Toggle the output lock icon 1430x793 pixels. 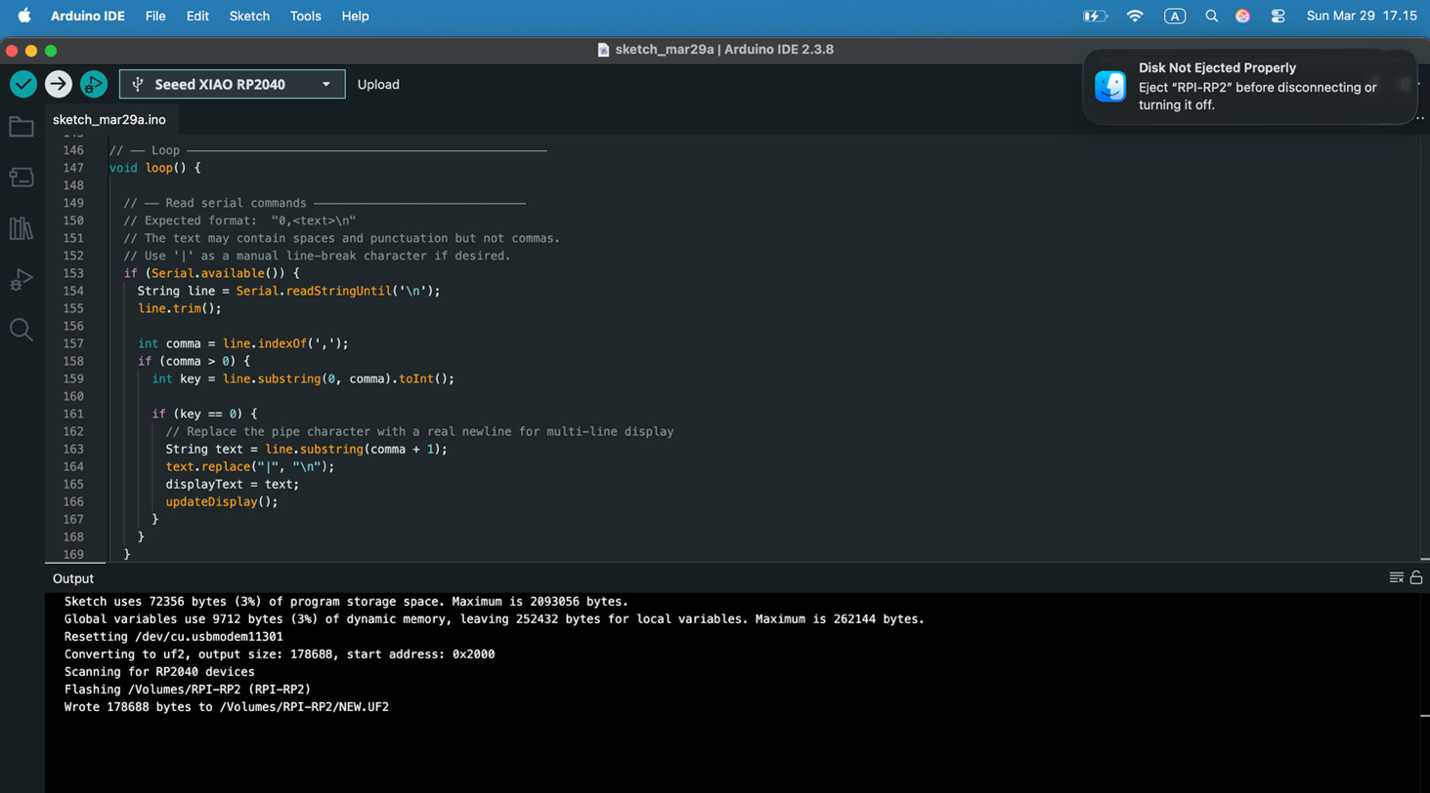tap(1416, 578)
